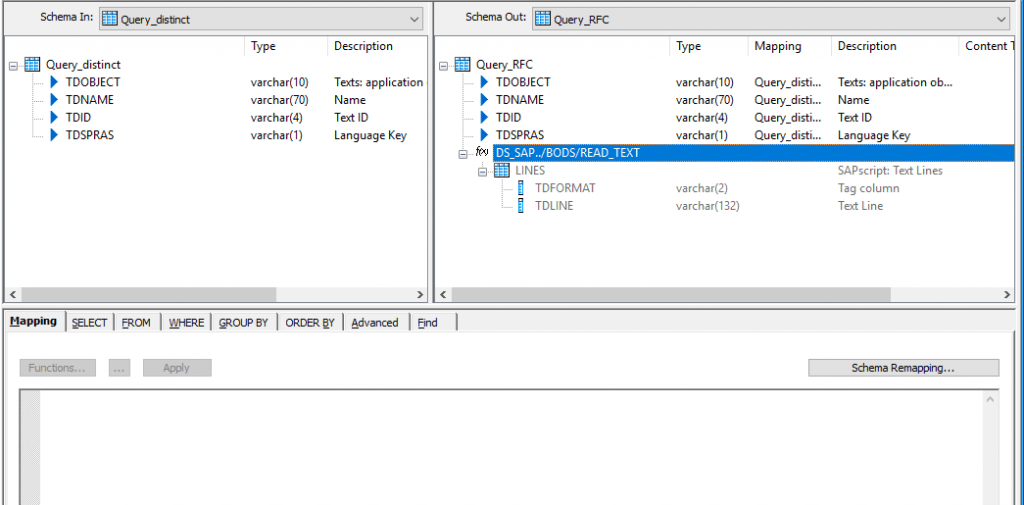The height and width of the screenshot is (505, 1024).
Task: Click the Query_RFC table icon in the output tree
Action: pyautogui.click(x=462, y=65)
